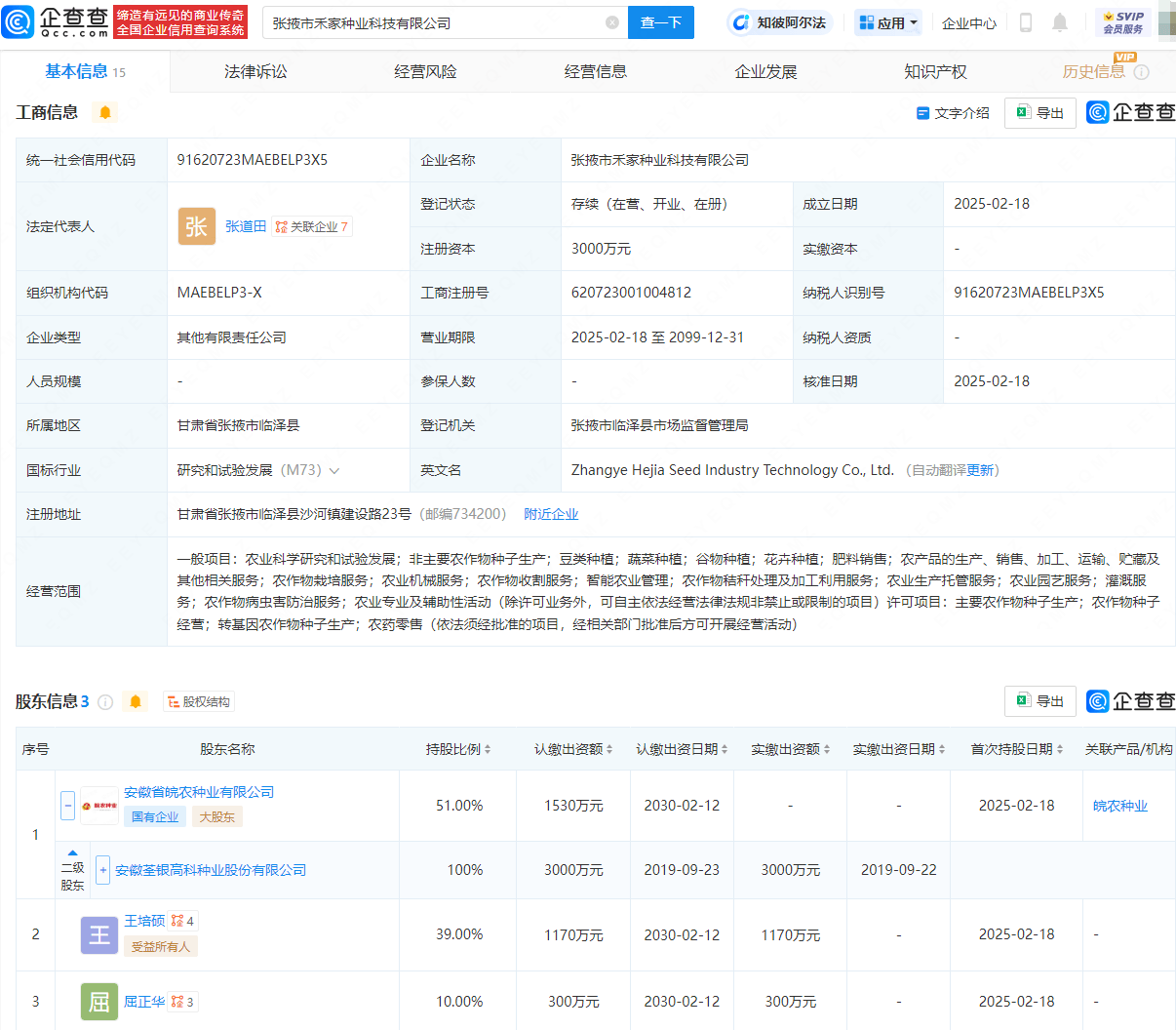1176x1030 pixels.
Task: Collapse 二级股东 arrow
Action: [x=72, y=853]
